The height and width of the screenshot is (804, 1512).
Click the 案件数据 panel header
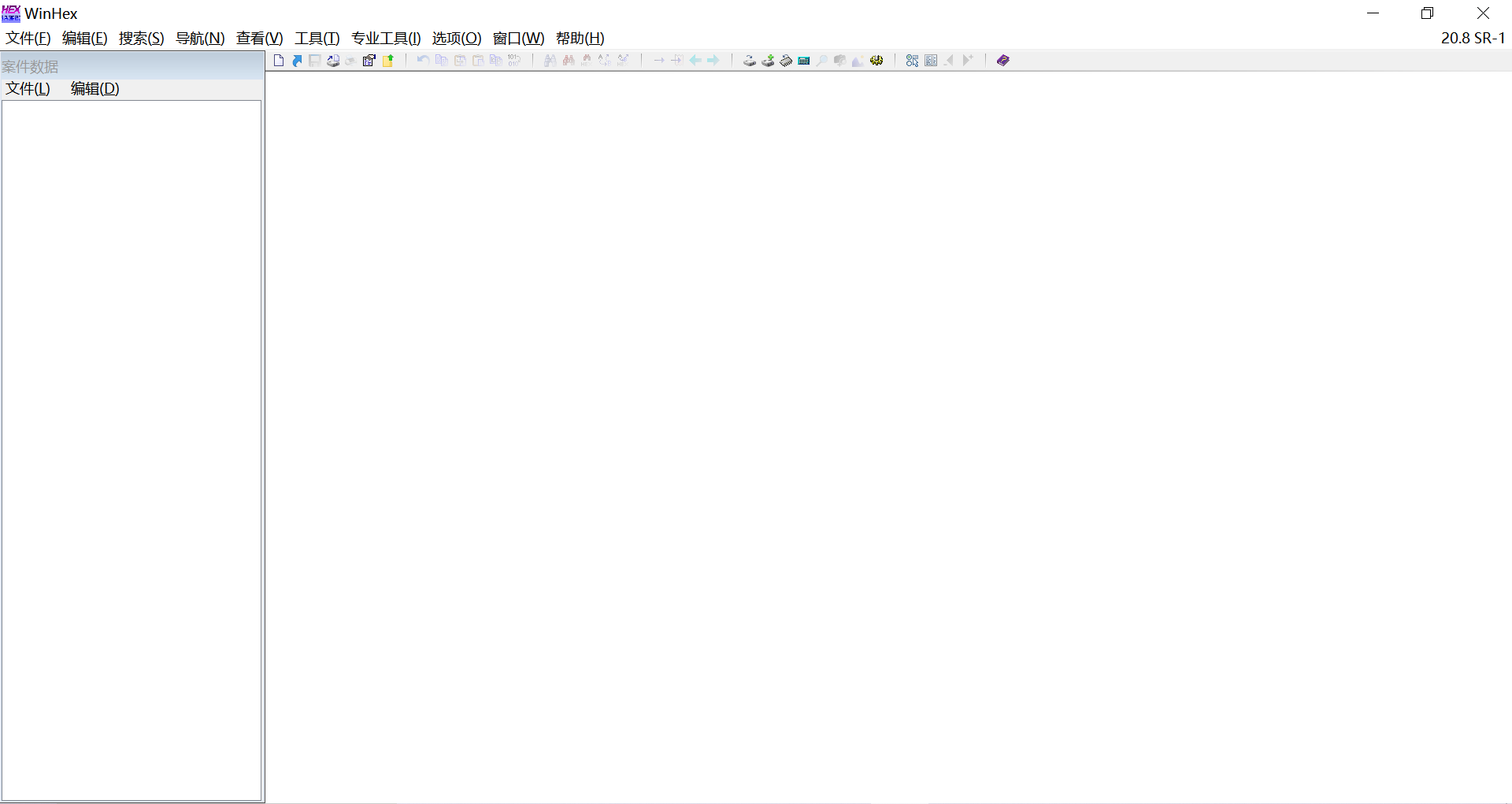click(x=132, y=67)
